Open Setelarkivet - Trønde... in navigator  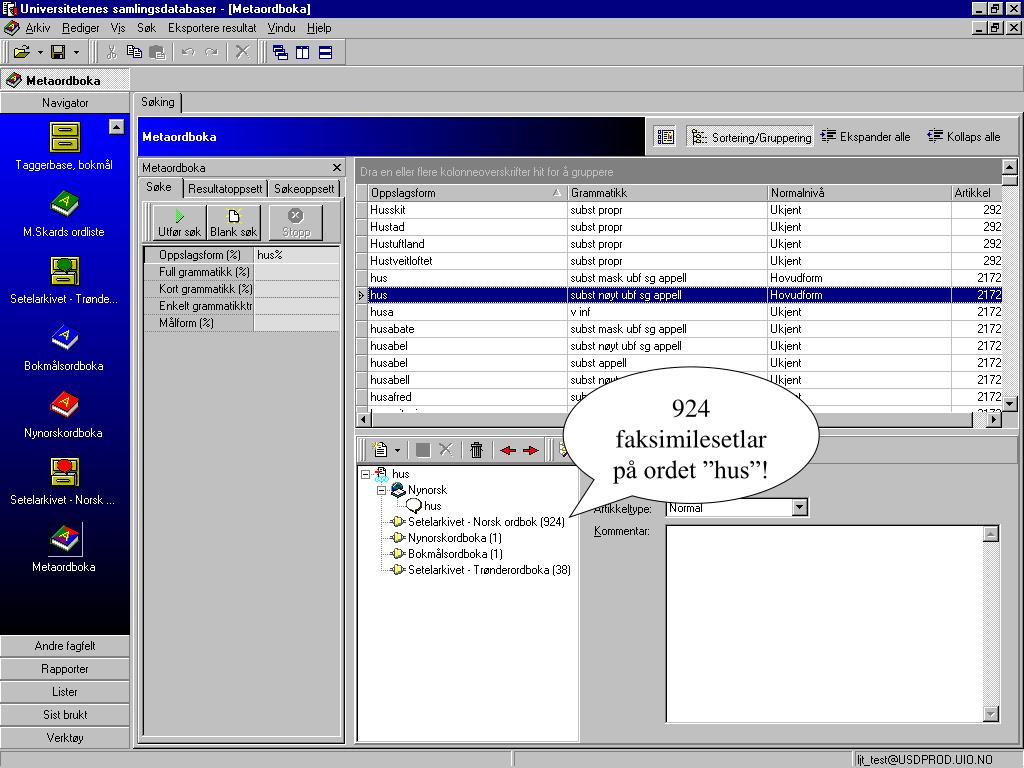coord(64,281)
